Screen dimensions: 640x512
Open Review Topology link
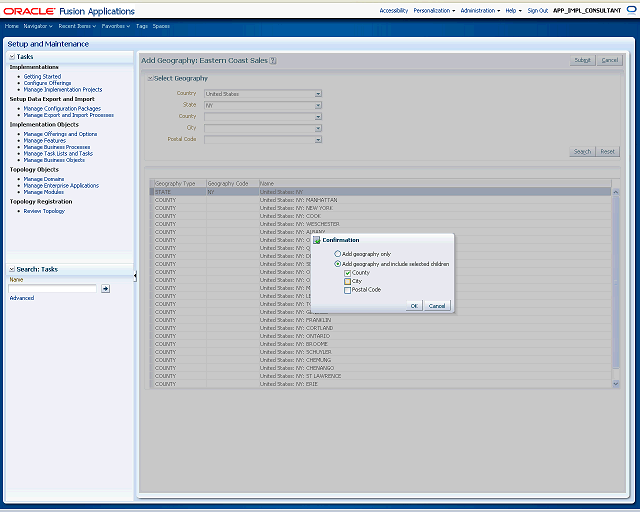pyautogui.click(x=44, y=211)
